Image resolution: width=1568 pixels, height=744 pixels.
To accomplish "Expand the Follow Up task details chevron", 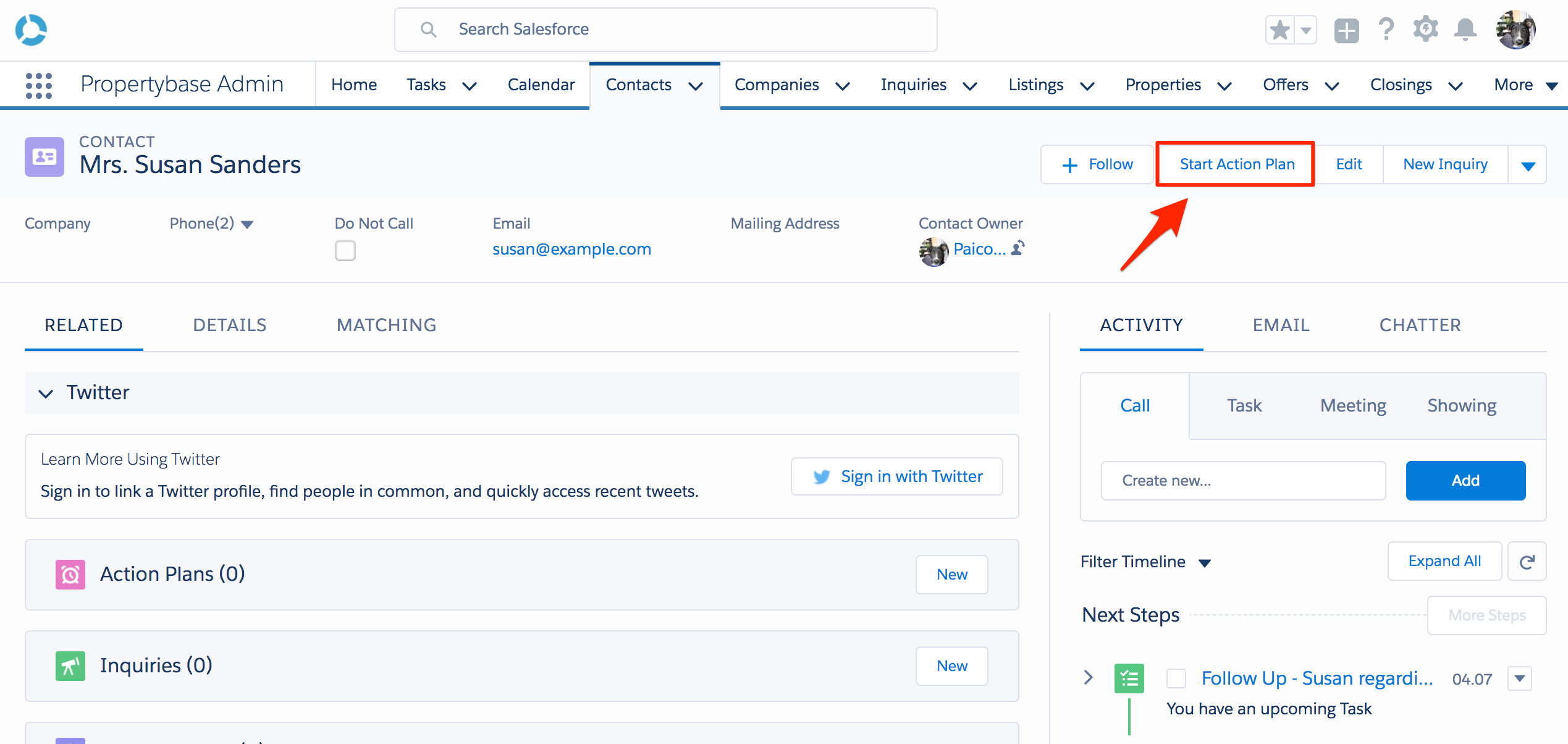I will [1089, 677].
